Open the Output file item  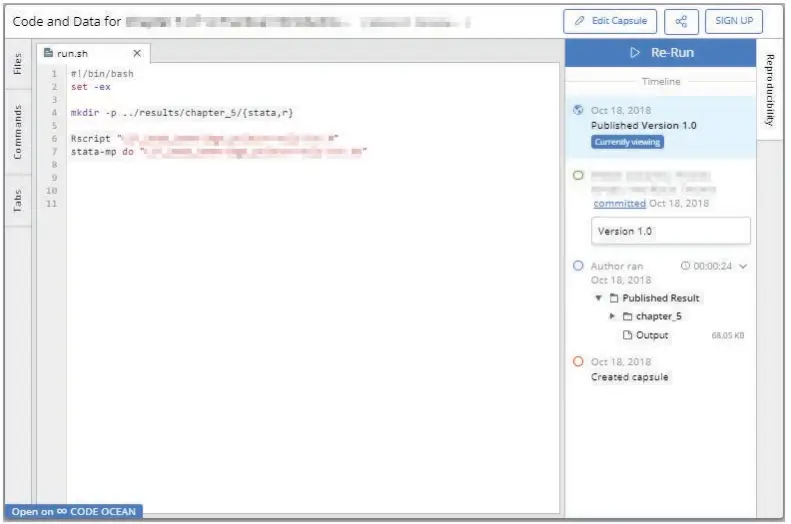coord(645,335)
